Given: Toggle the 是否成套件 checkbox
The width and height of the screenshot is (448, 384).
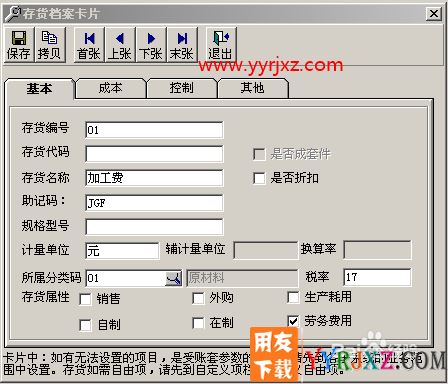Looking at the screenshot, I should (259, 154).
